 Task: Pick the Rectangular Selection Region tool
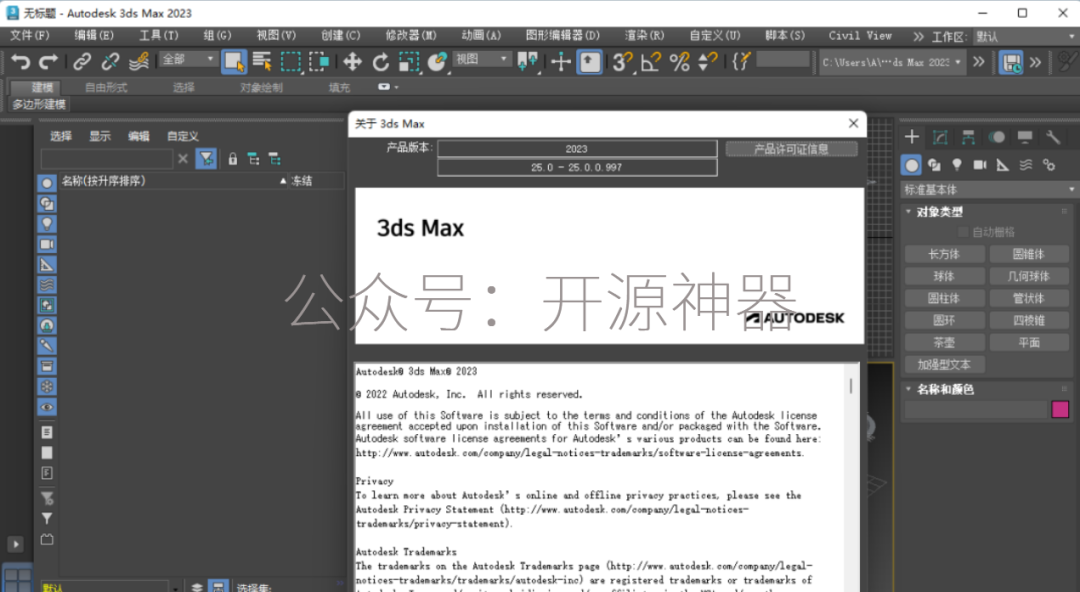(x=291, y=62)
